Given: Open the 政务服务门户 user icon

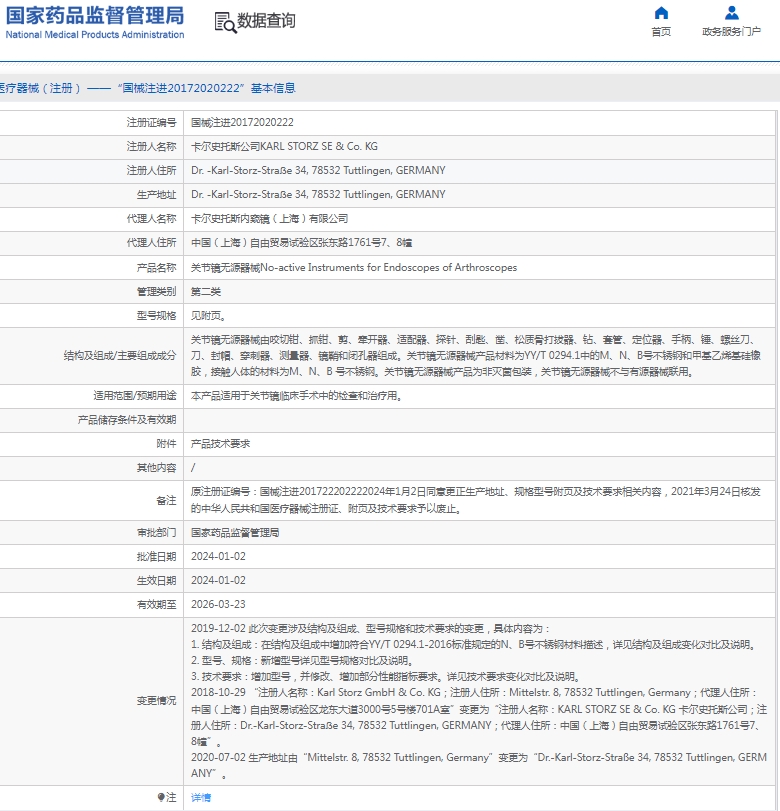Looking at the screenshot, I should click(731, 12).
